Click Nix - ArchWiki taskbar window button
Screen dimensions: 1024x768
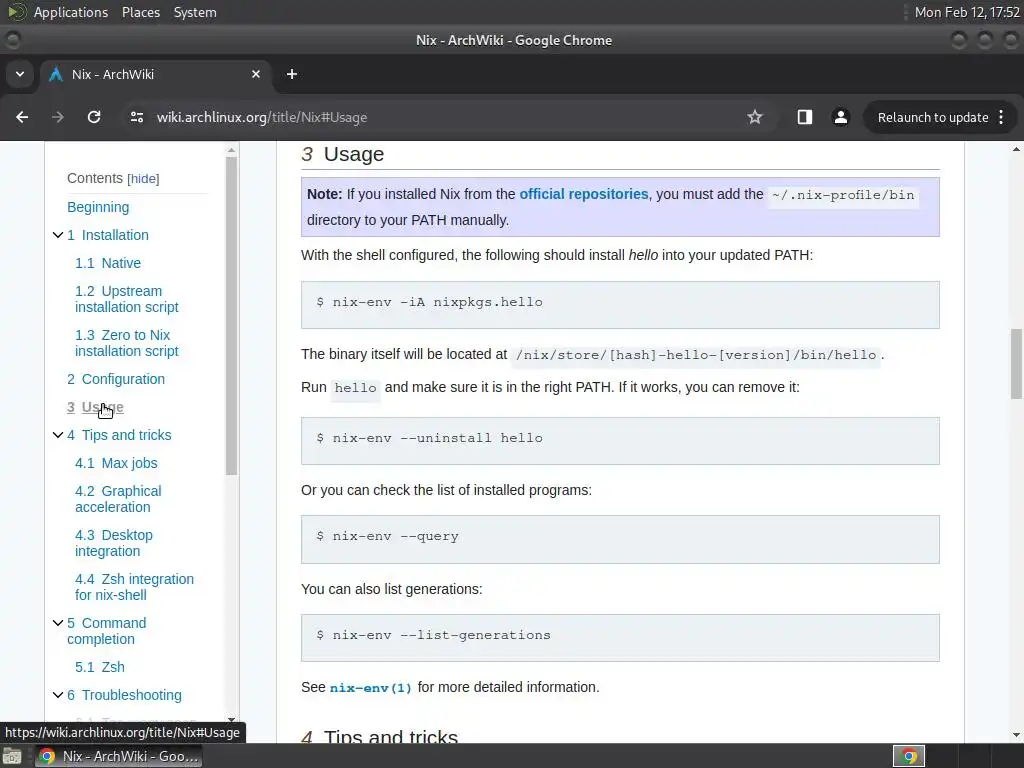click(118, 756)
